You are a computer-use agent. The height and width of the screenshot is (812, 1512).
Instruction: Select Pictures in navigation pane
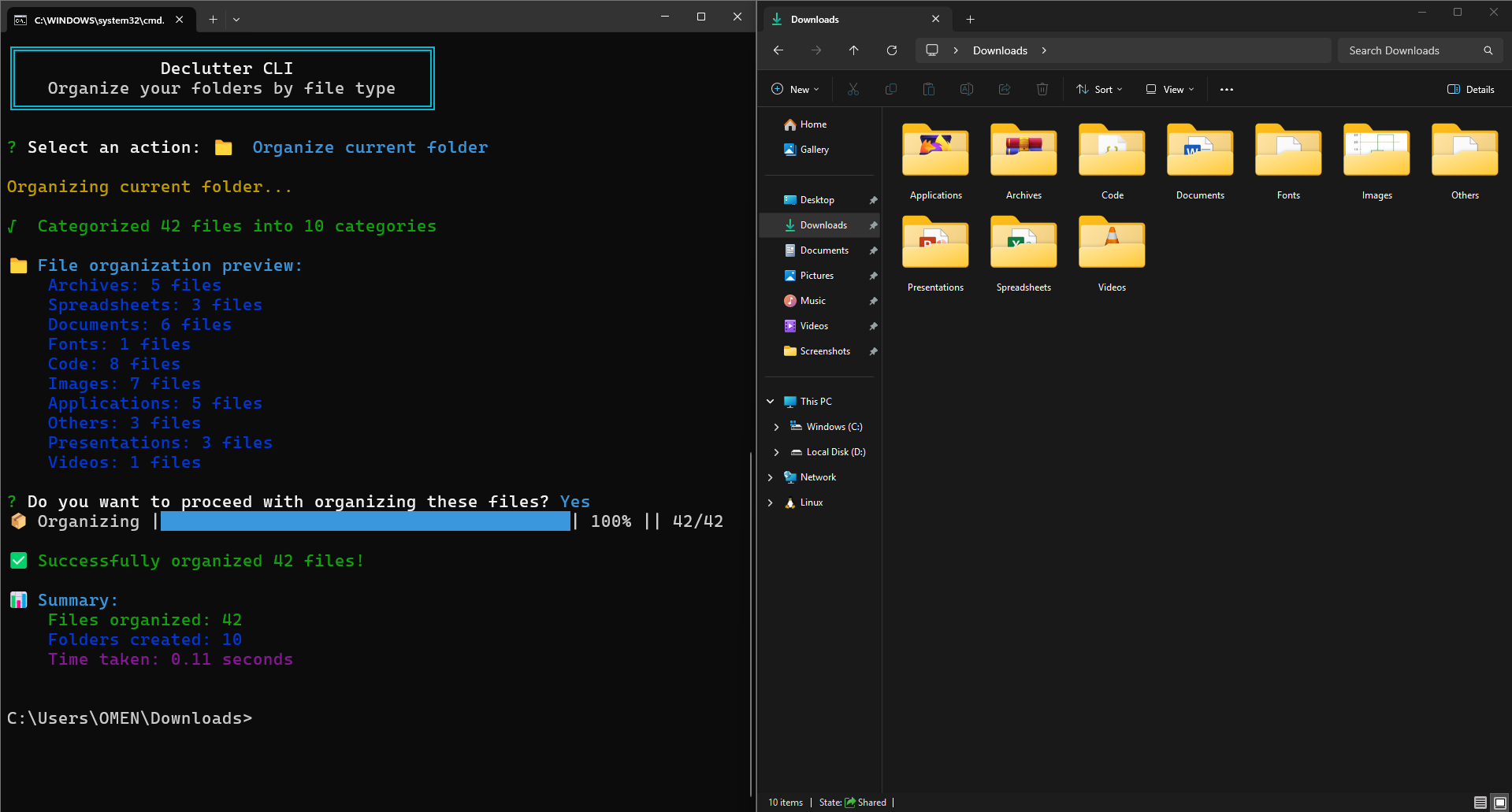point(819,276)
